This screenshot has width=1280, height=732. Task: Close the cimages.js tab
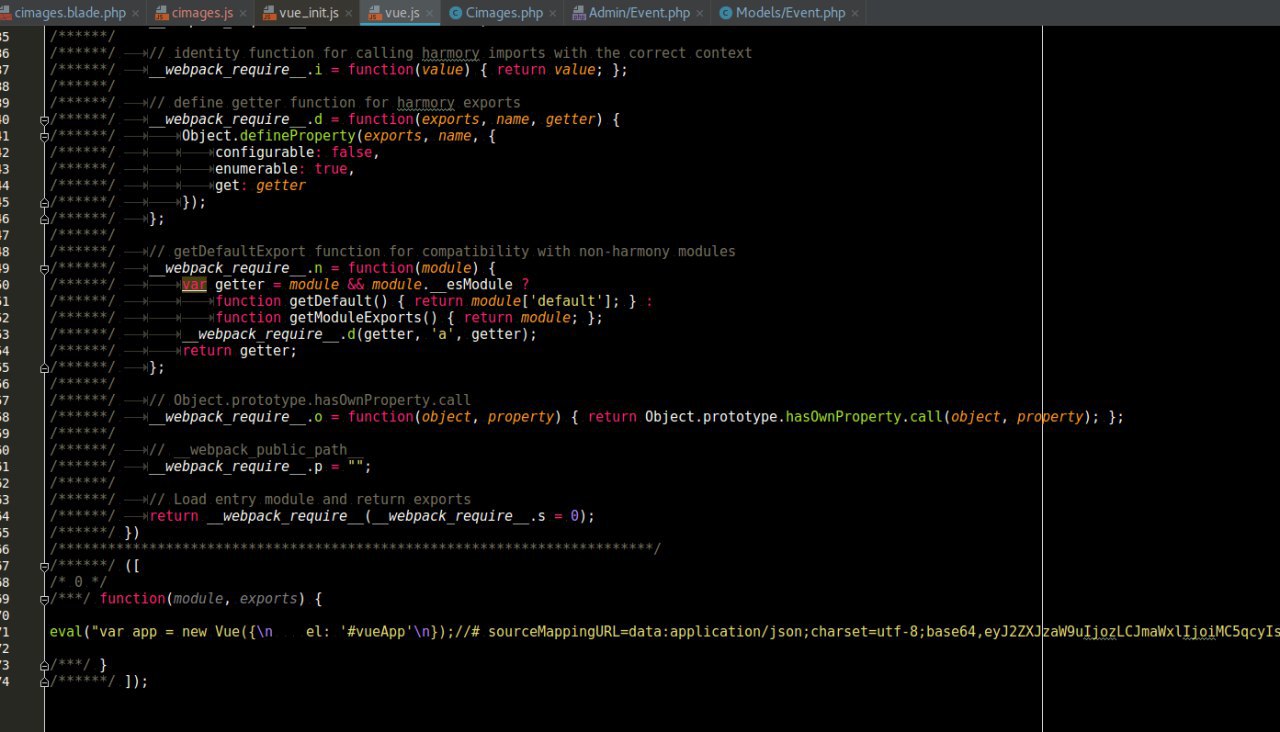pos(243,14)
